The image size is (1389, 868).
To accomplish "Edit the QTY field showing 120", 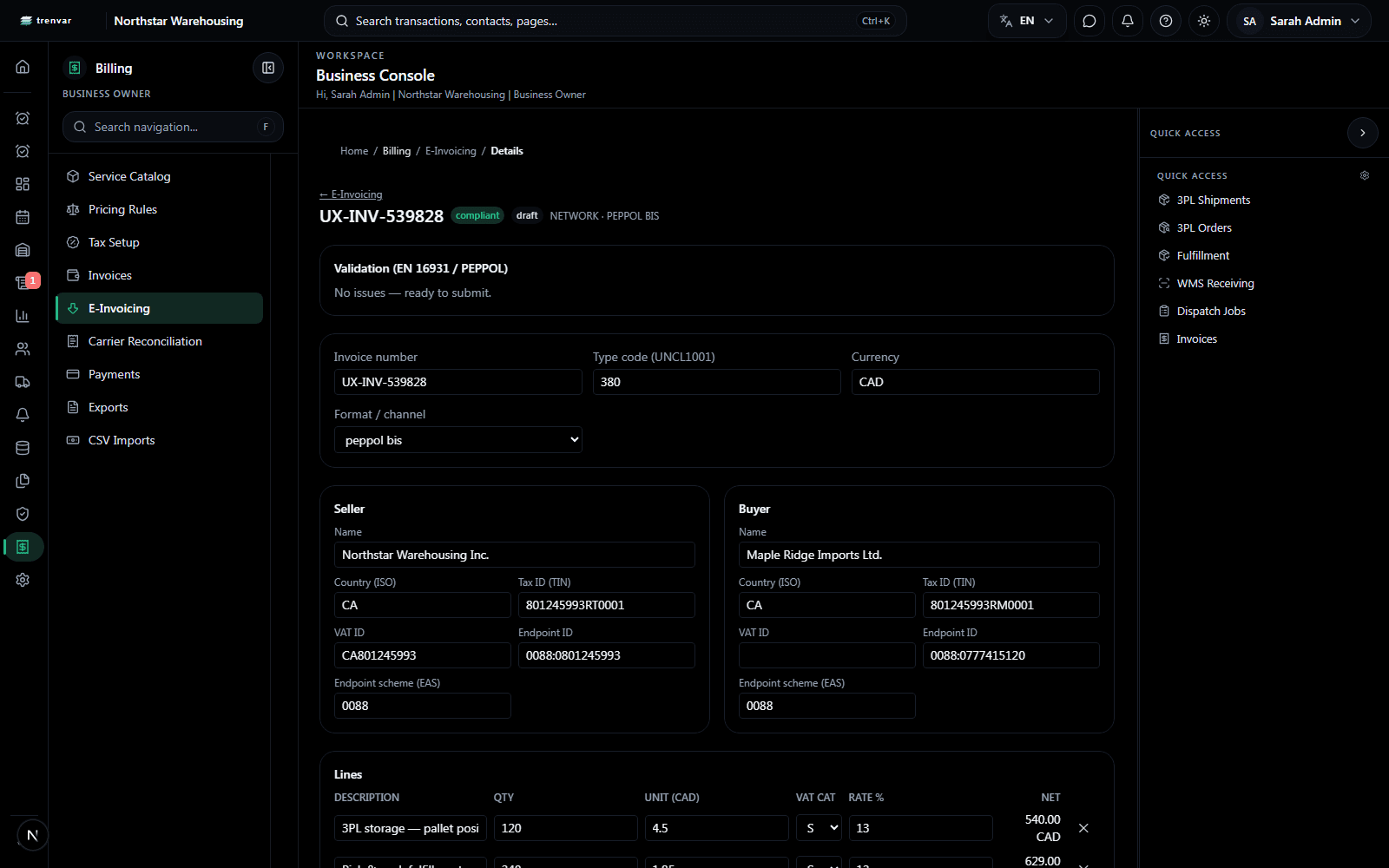I will 566,828.
